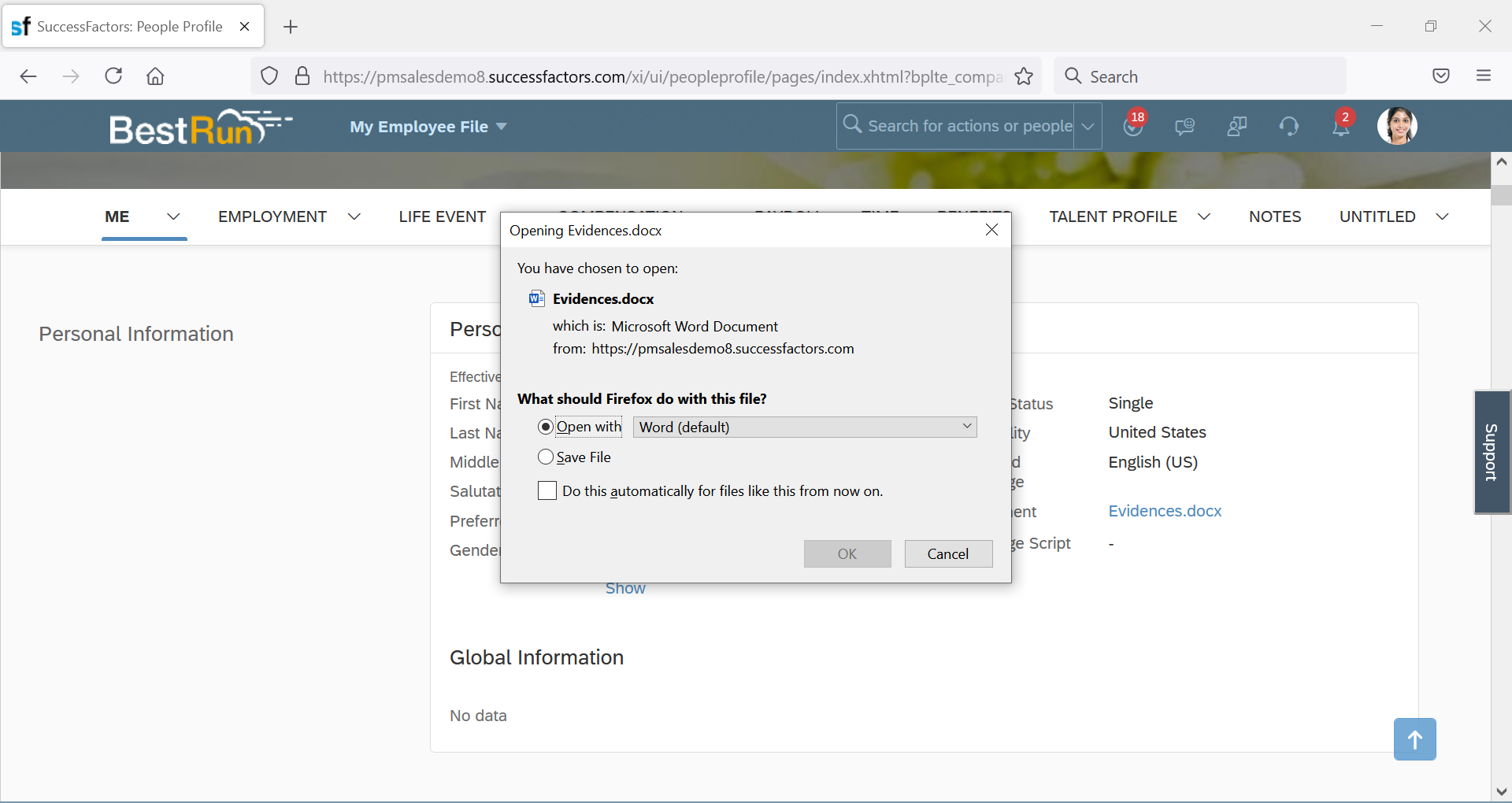1512x803 pixels.
Task: Open headset support icon in header
Action: [x=1289, y=126]
